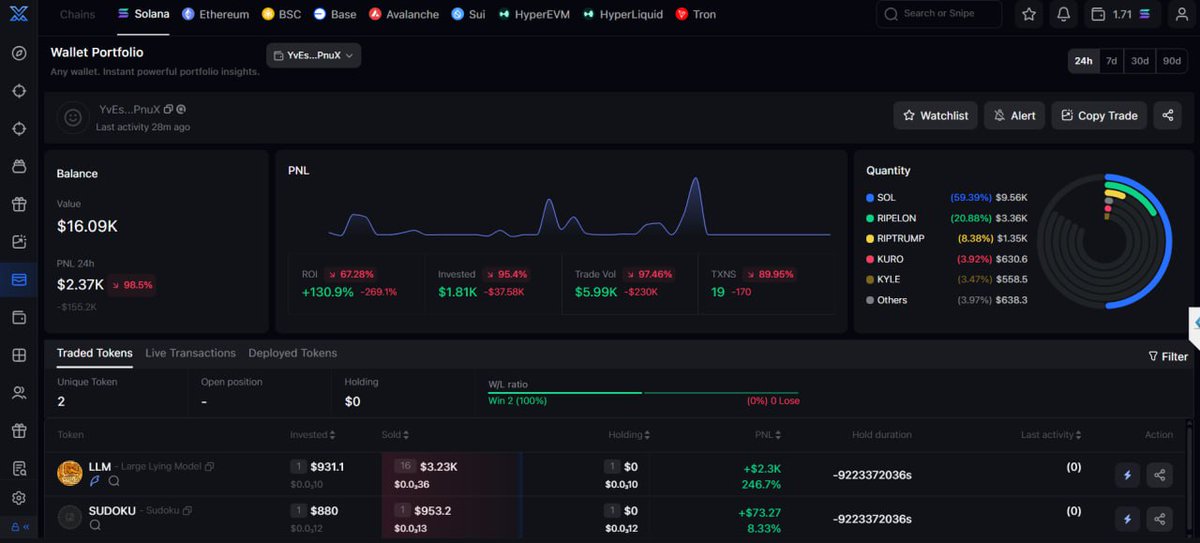This screenshot has height=543, width=1200.
Task: Open the Deployed Tokens tab
Action: 293,353
